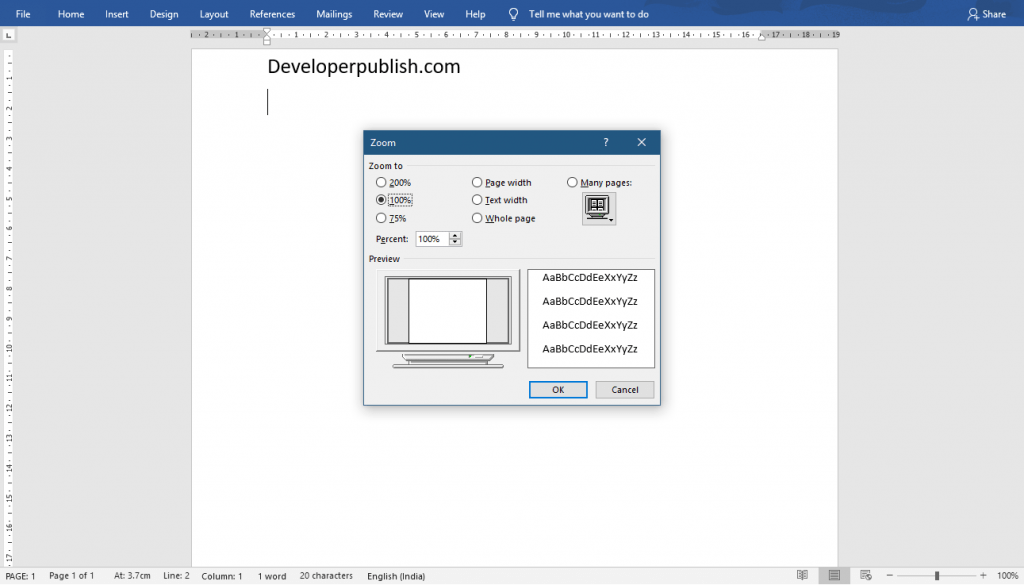Click the Zoom dialog help question mark
This screenshot has width=1024, height=585.
tap(605, 142)
